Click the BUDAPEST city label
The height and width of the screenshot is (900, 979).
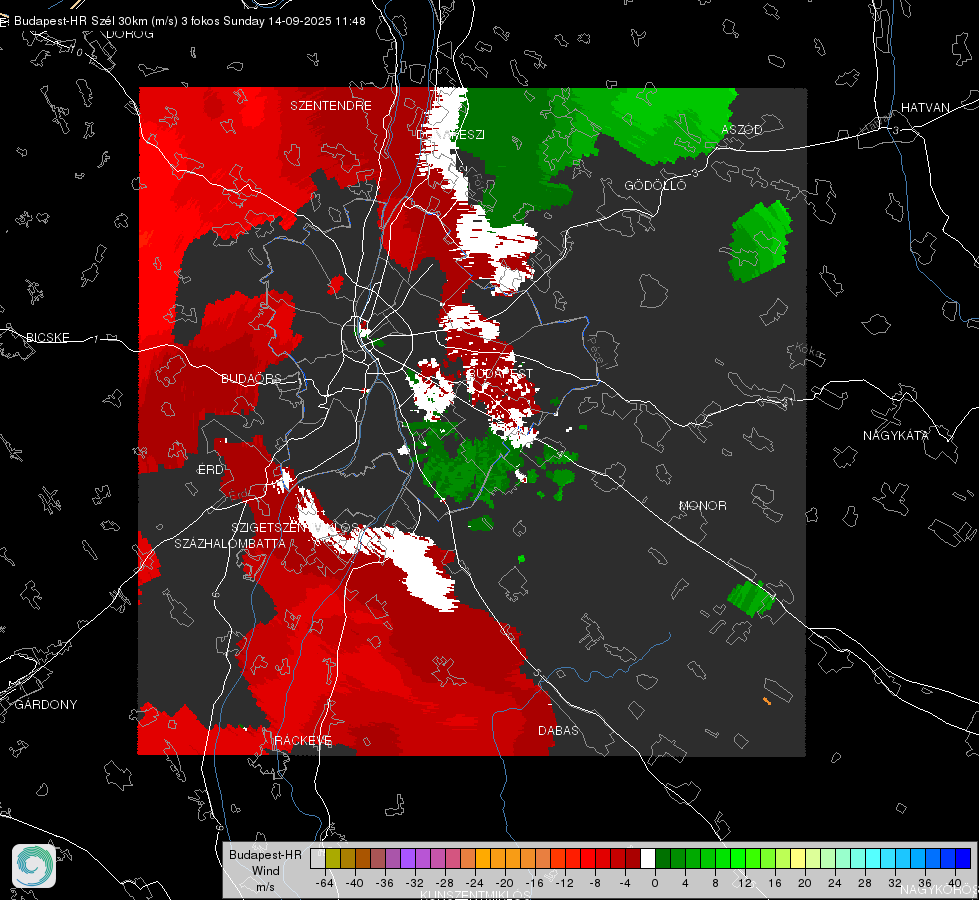(x=500, y=373)
